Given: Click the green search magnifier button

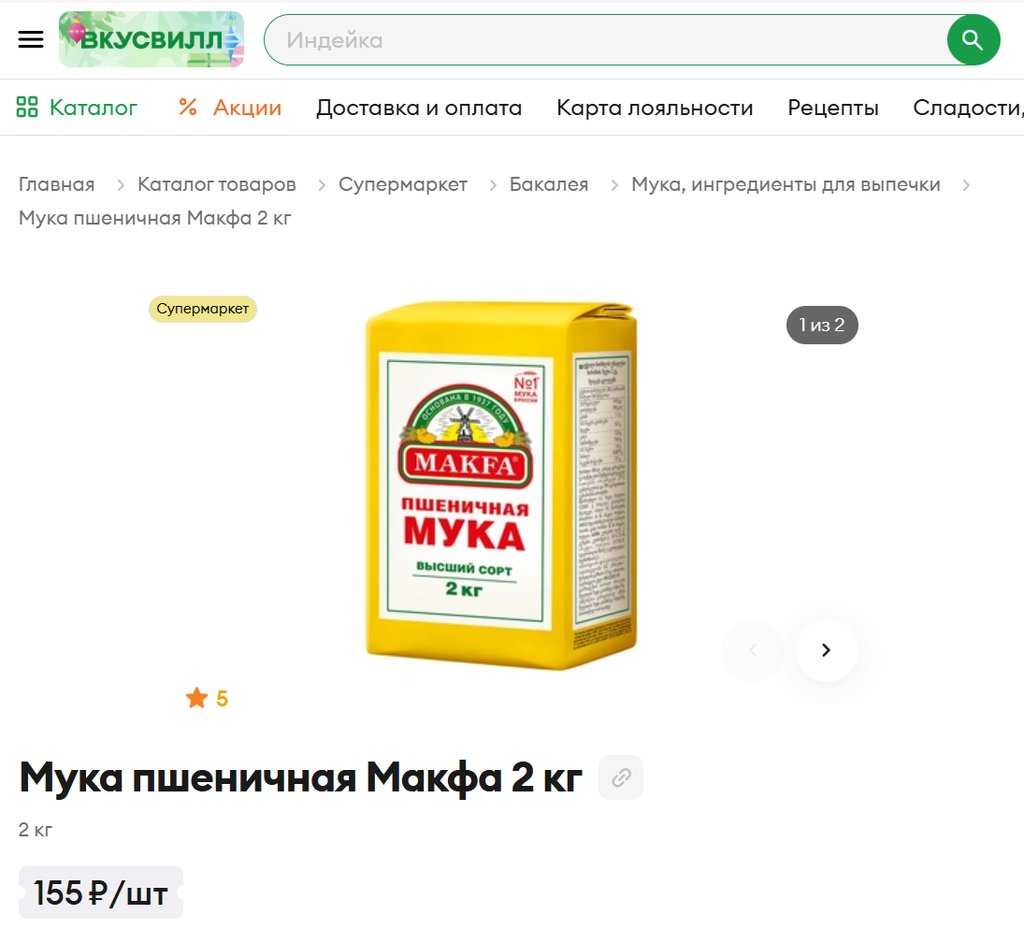Looking at the screenshot, I should coord(972,40).
